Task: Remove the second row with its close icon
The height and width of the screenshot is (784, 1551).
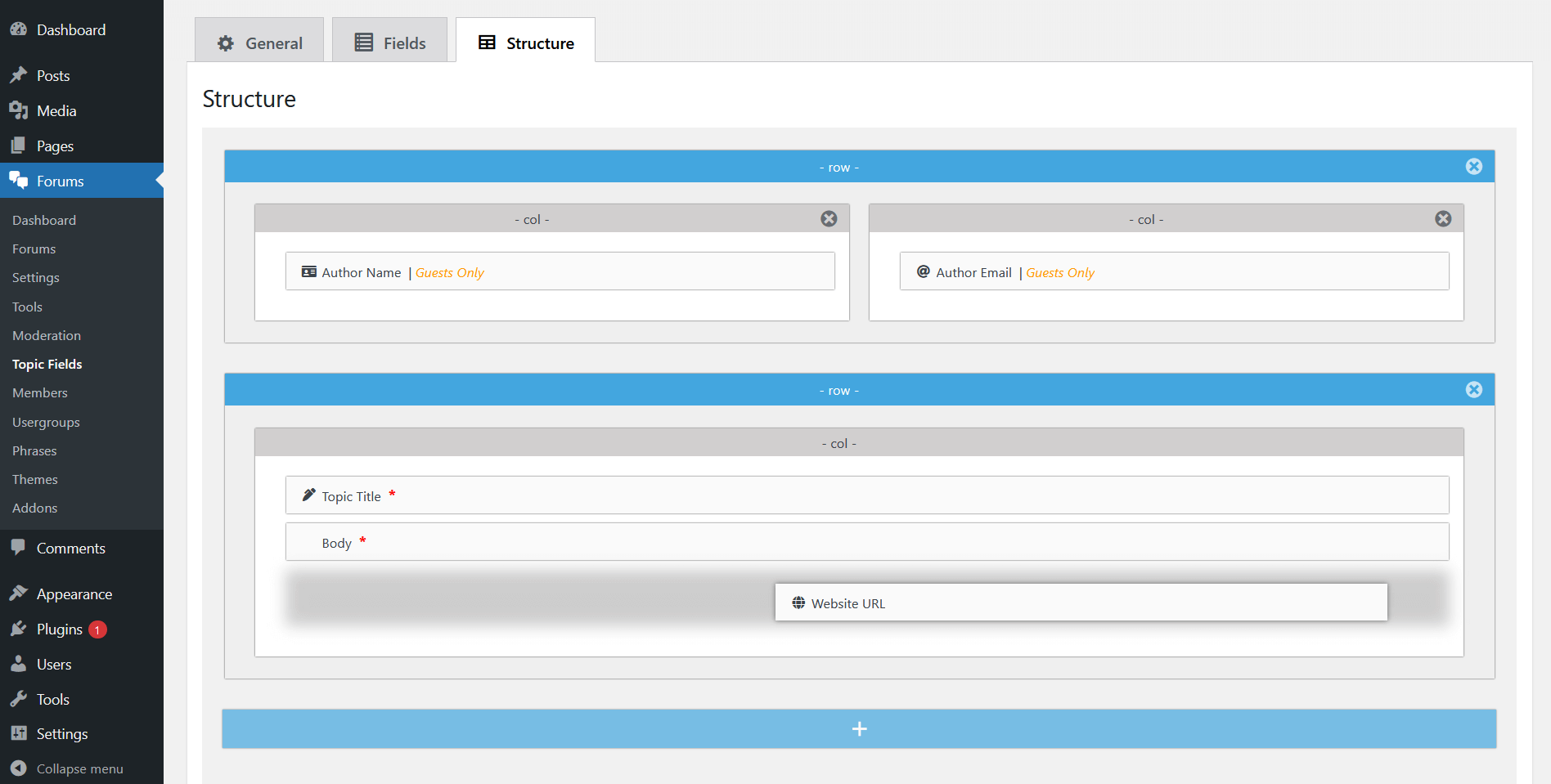Action: (x=1473, y=390)
